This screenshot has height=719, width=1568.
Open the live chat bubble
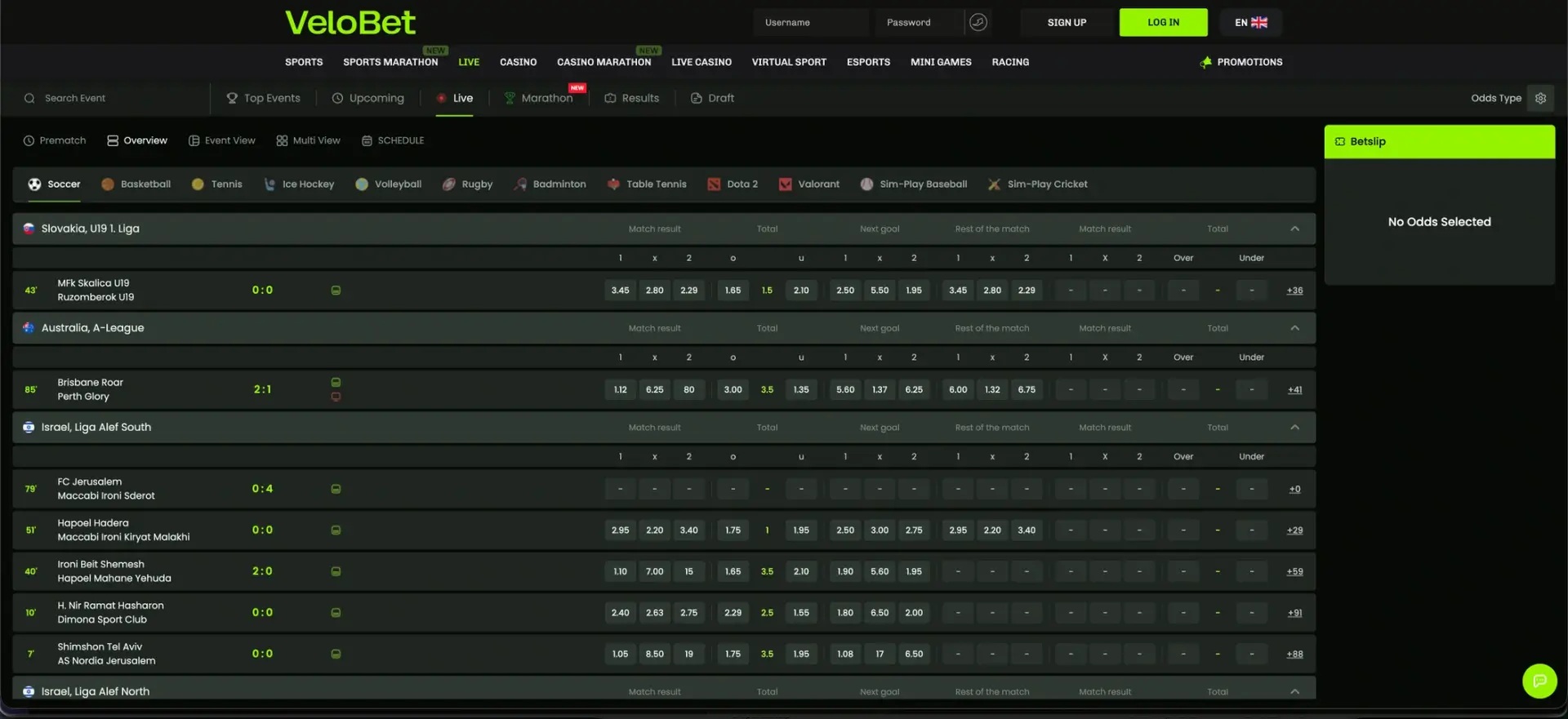1539,681
